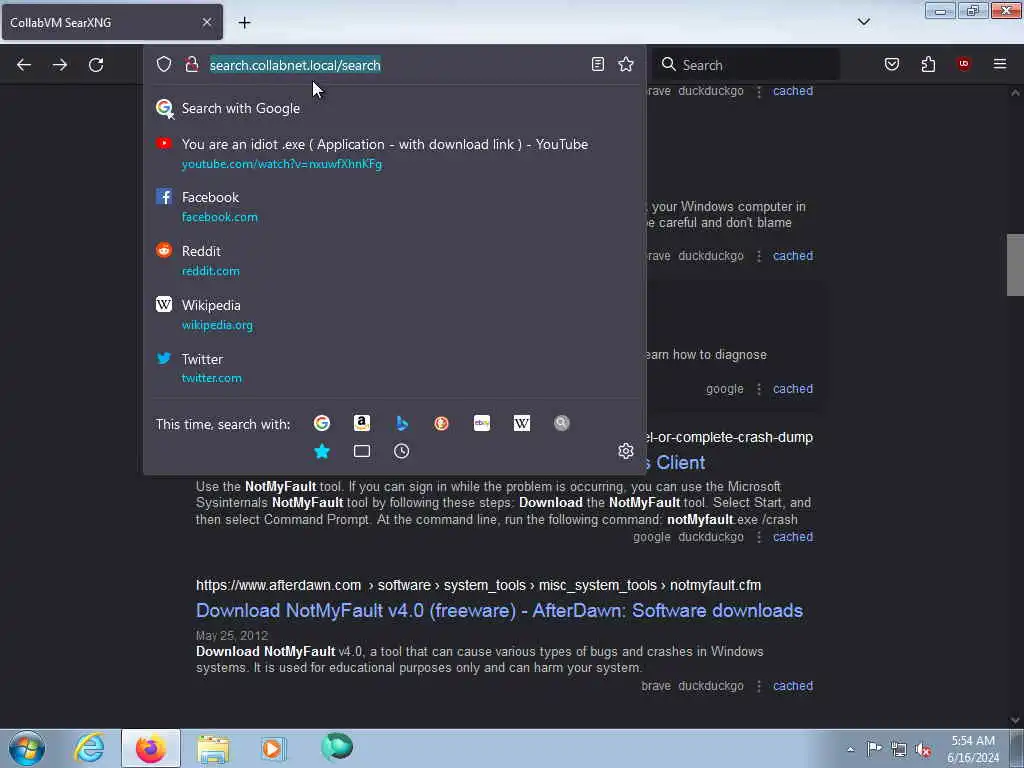The height and width of the screenshot is (768, 1024).
Task: Bookmark this page with the star icon
Action: pos(626,64)
